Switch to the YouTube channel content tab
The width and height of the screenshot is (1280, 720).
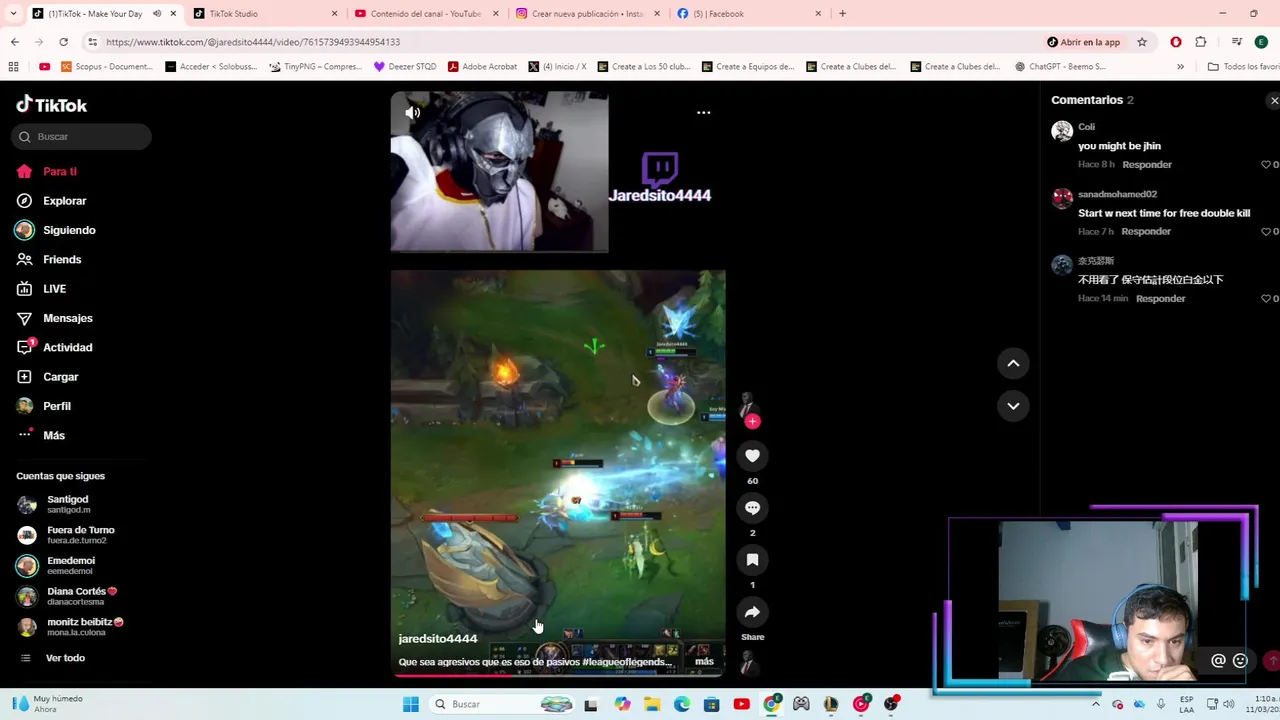[x=425, y=14]
